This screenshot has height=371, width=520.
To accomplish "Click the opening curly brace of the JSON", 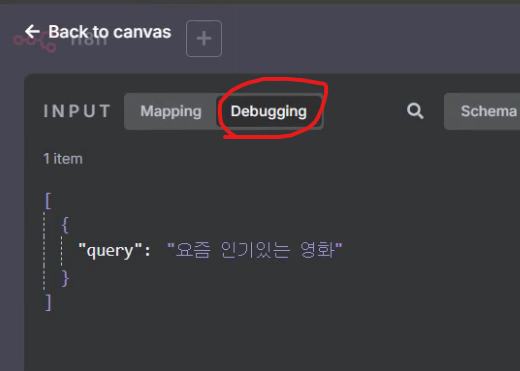I will 65,225.
